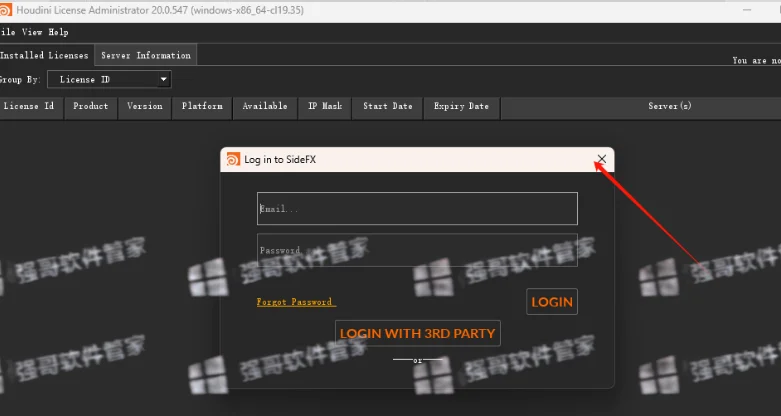Viewport: 781px width, 416px height.
Task: Sort by License Id column header
Action: click(30, 106)
